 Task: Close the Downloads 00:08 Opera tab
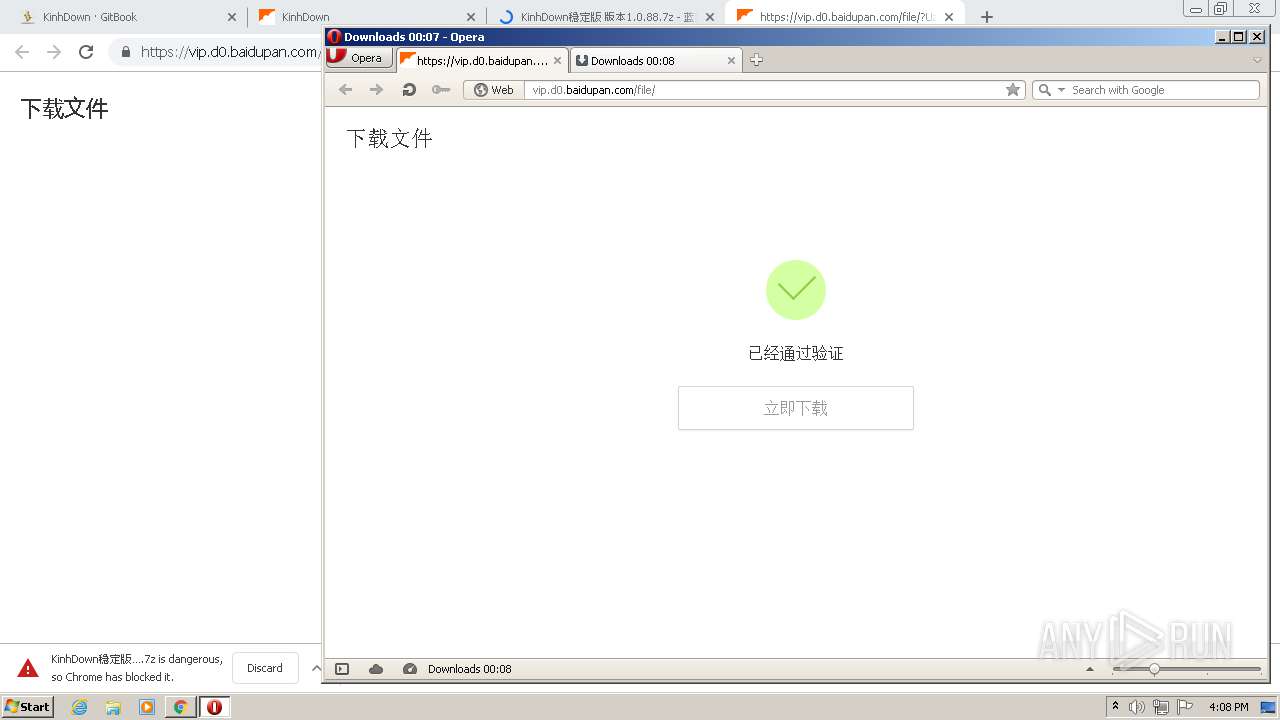pos(731,60)
